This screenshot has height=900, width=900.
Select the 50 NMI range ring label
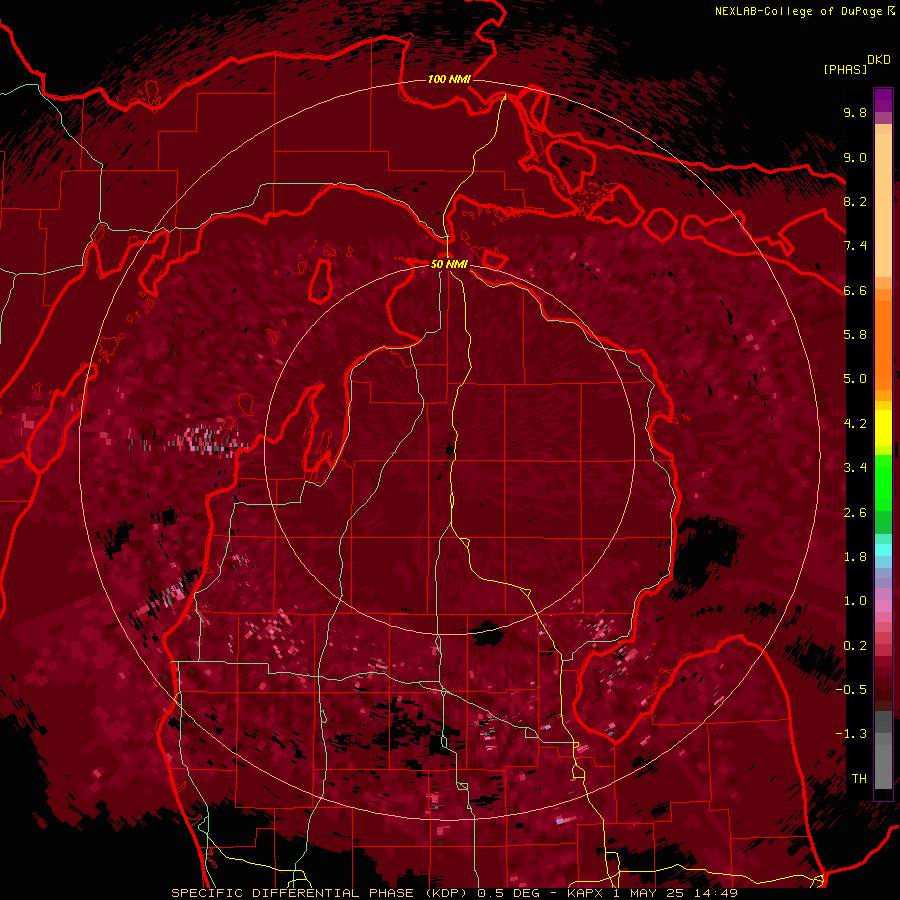[449, 264]
